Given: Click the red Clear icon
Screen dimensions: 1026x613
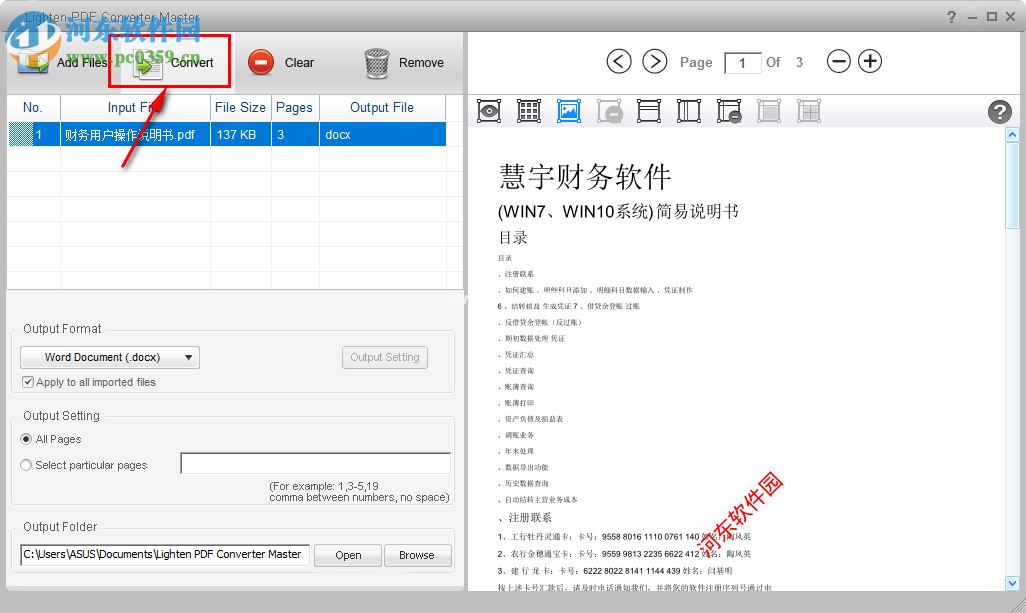Looking at the screenshot, I should coord(260,63).
